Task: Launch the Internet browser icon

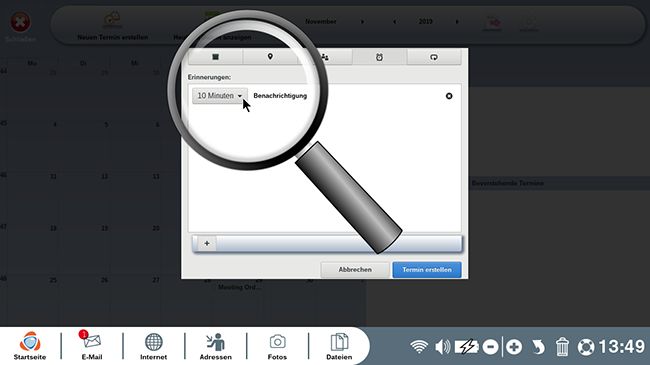Action: (x=153, y=346)
